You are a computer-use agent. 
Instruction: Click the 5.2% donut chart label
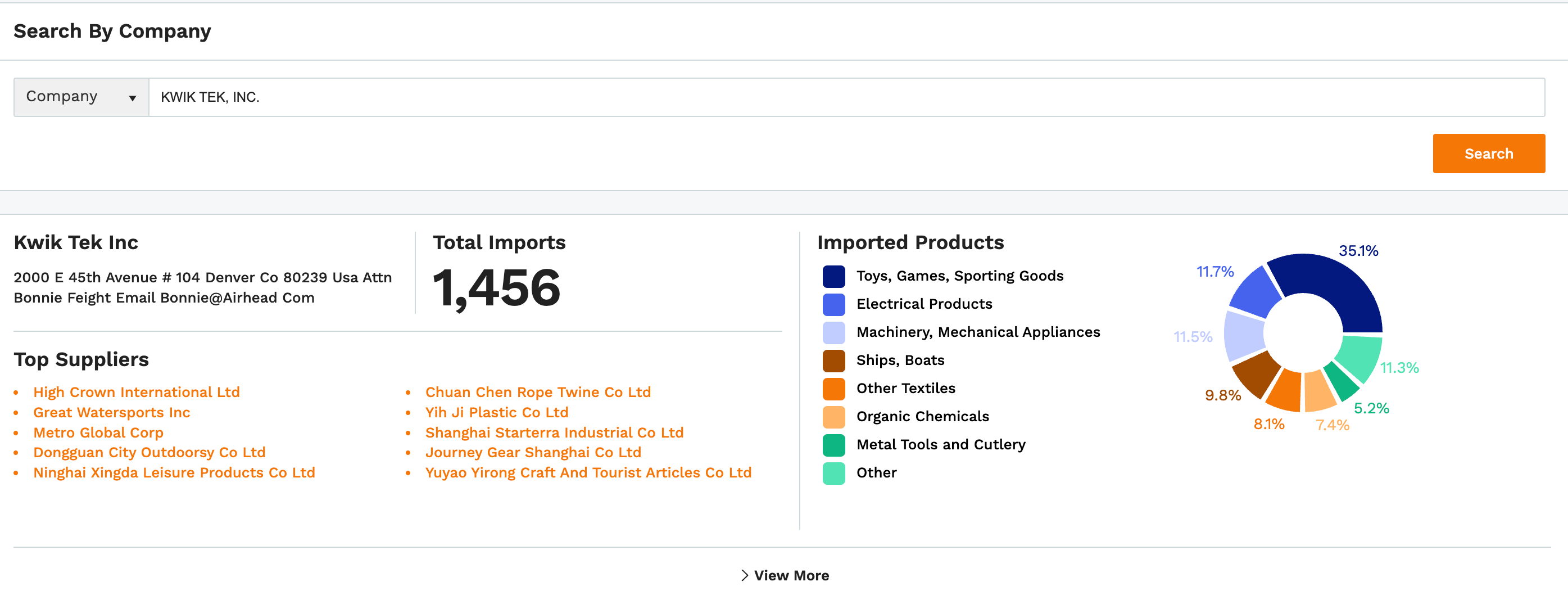pos(1371,408)
